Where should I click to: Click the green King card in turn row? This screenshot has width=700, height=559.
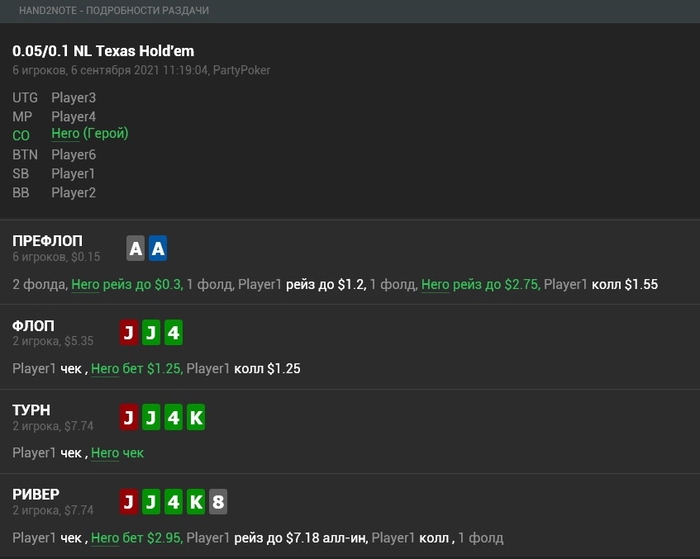point(196,418)
